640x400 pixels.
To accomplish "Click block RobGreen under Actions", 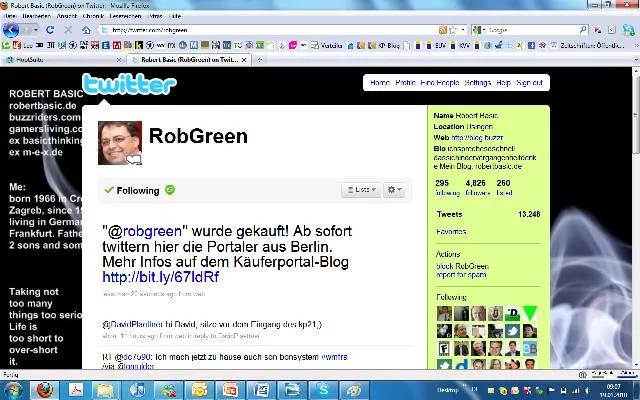I will click(463, 267).
